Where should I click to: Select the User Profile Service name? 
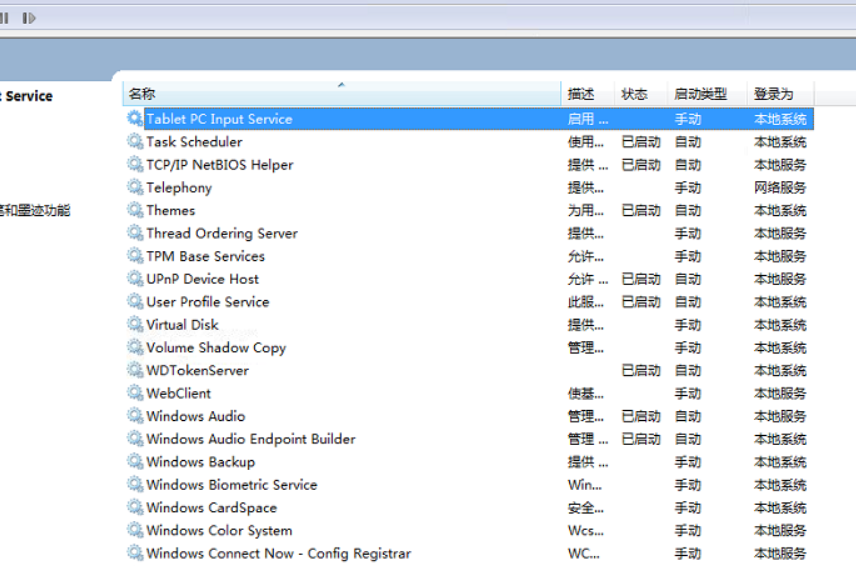pyautogui.click(x=207, y=302)
